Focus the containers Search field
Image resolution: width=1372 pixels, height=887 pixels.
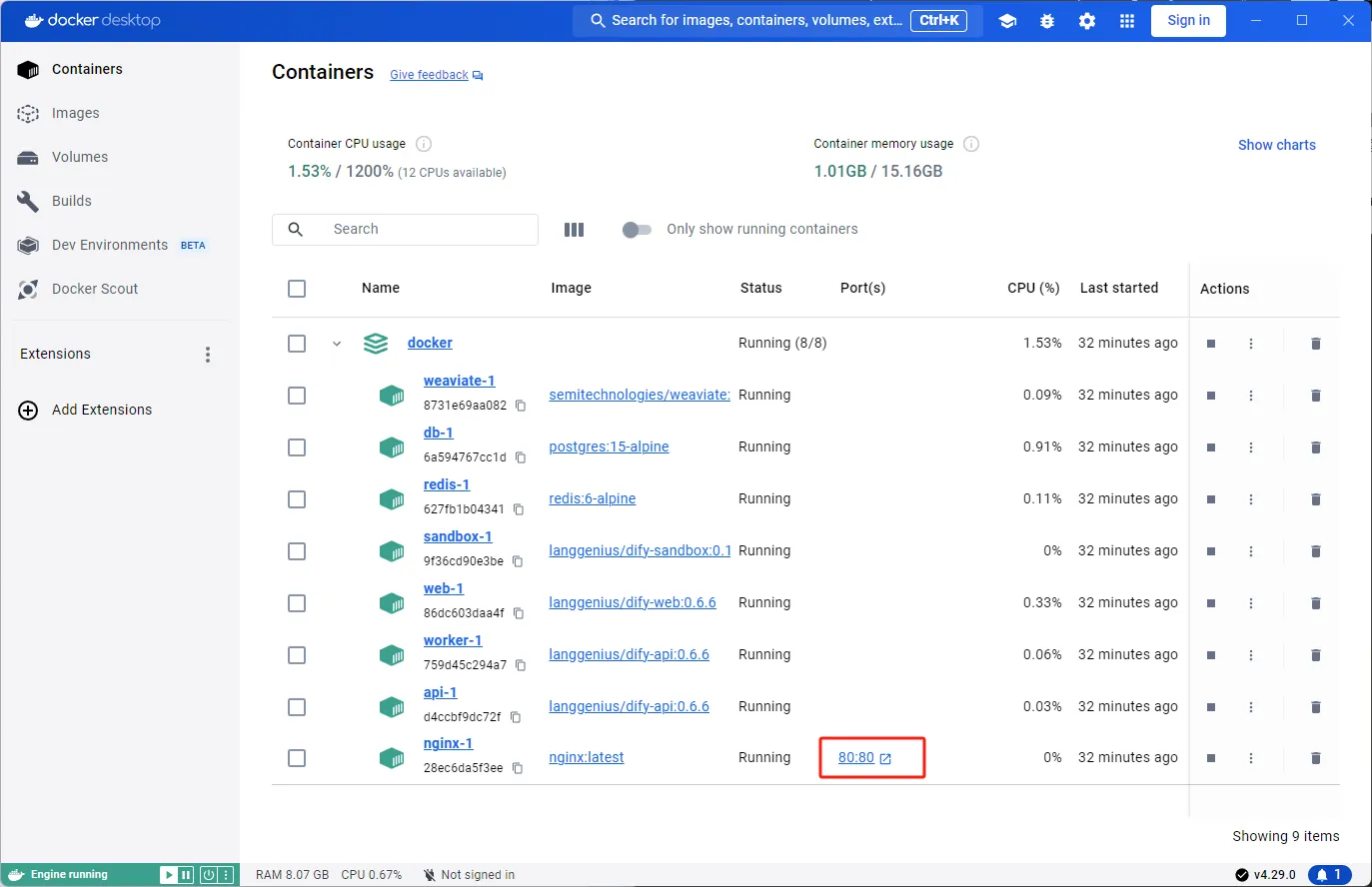pos(405,230)
